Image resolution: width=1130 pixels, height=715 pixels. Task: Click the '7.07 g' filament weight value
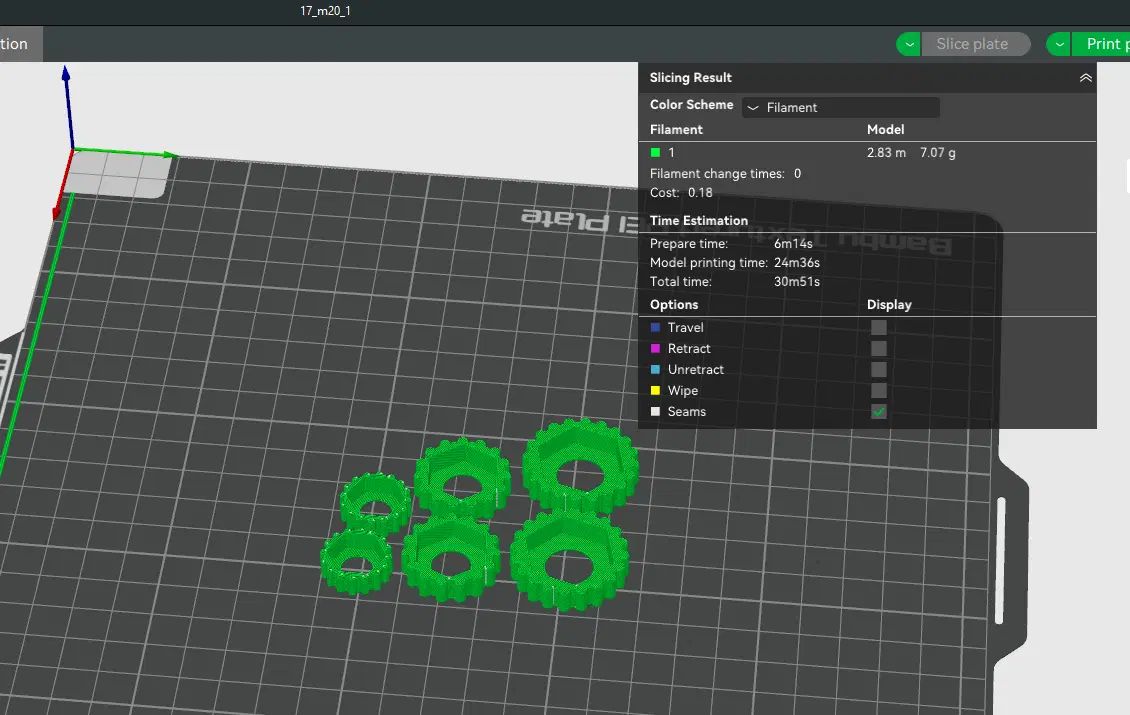click(938, 153)
